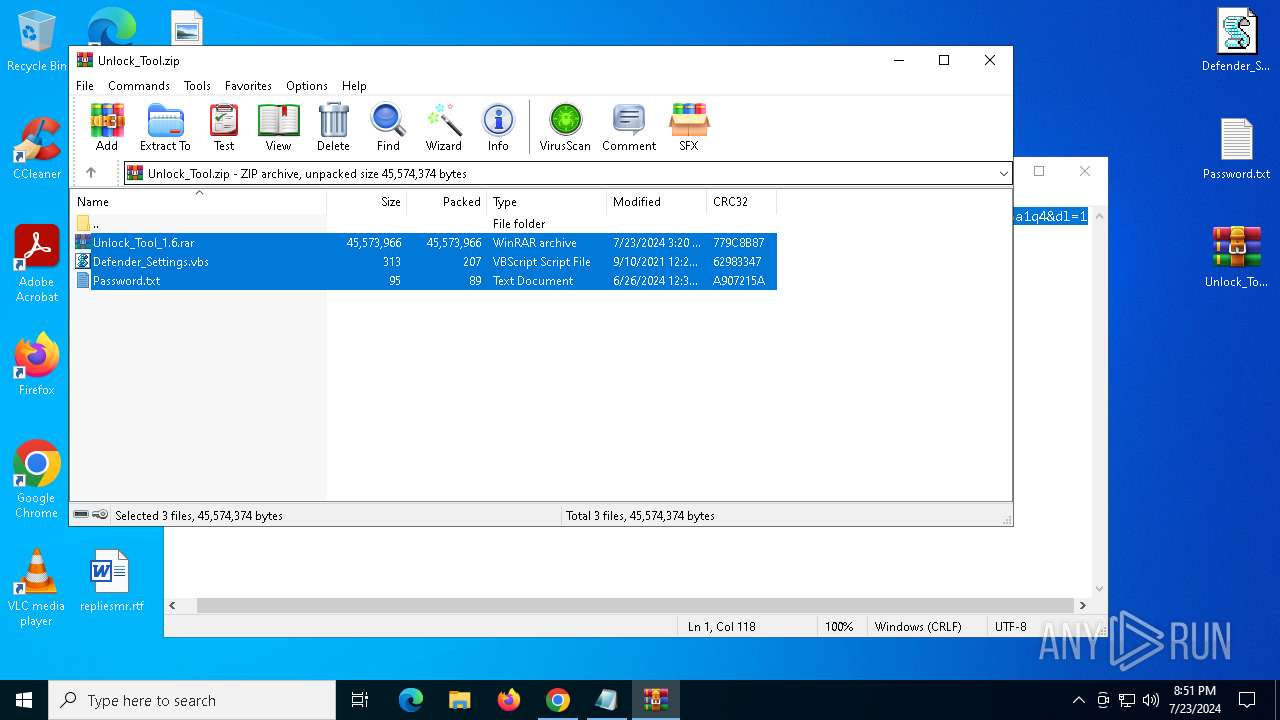1280x720 pixels.
Task: Show archive Info
Action: click(x=498, y=127)
